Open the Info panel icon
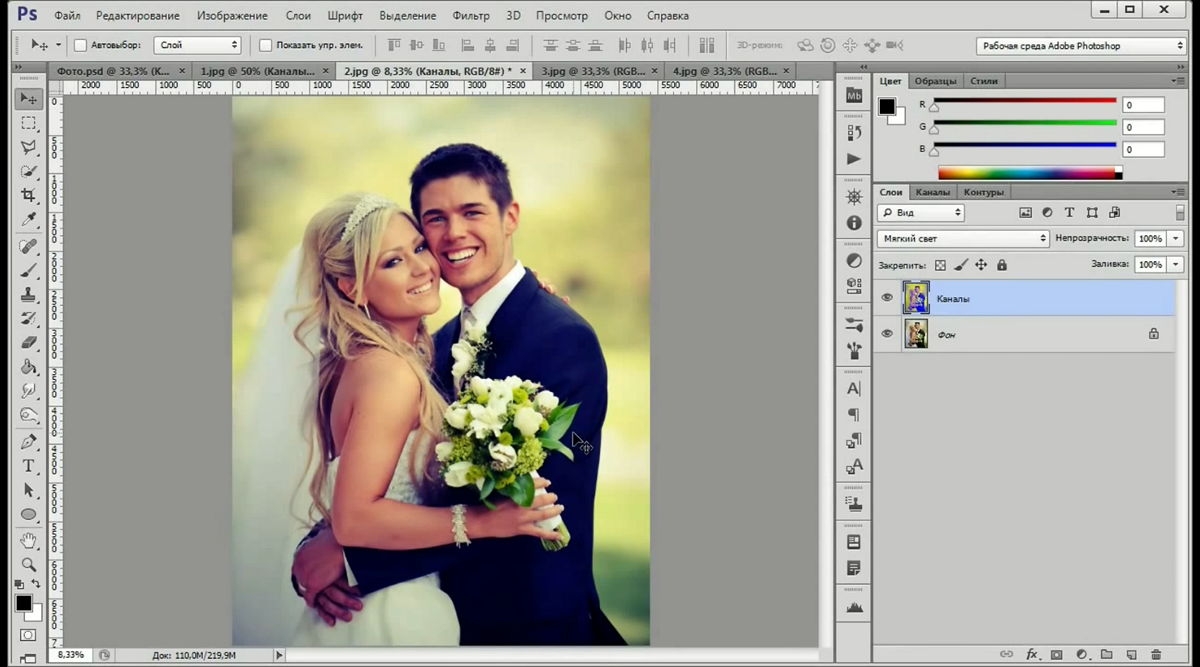Screen dimensions: 1200x667 tap(853, 223)
